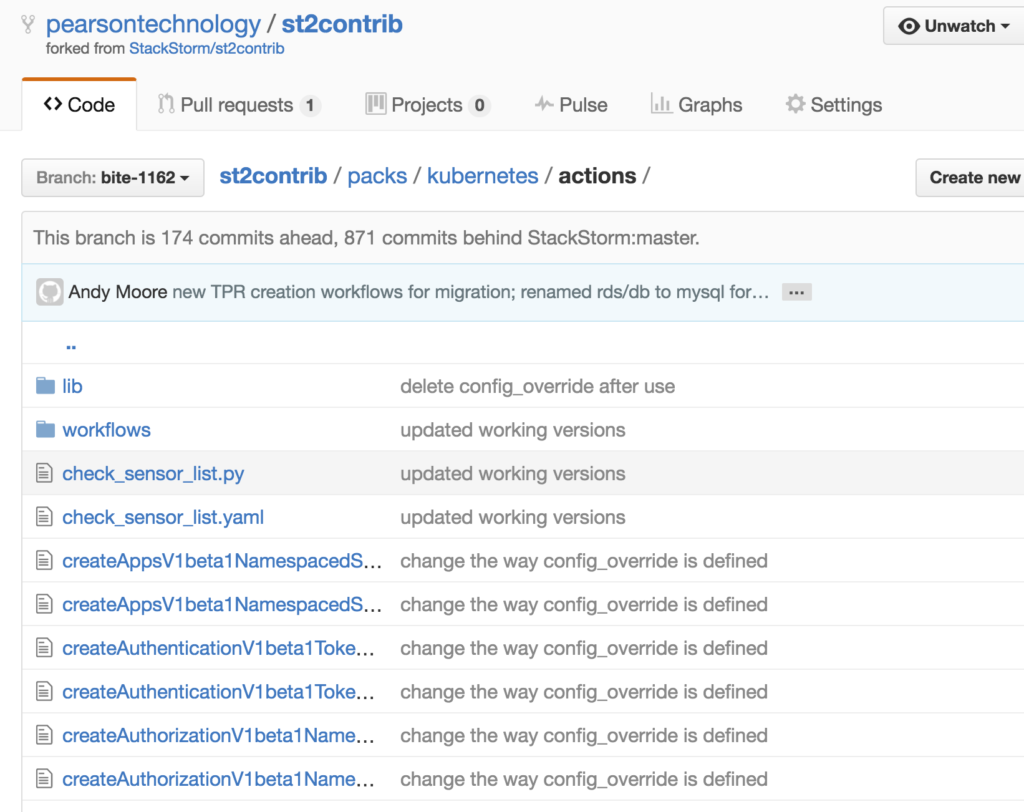
Task: Click the eye icon in the Unwatch button
Action: tap(908, 26)
